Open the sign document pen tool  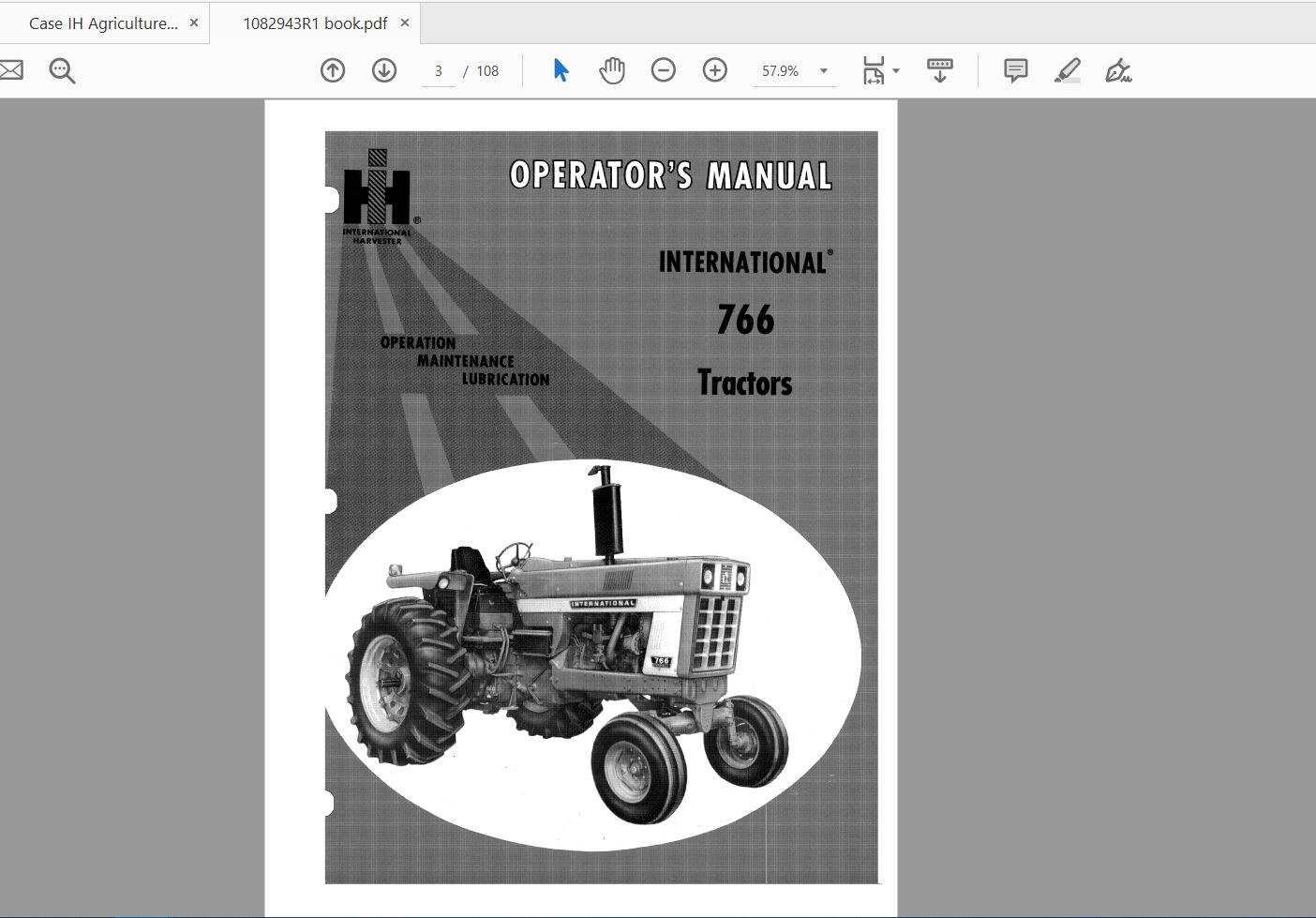1118,70
